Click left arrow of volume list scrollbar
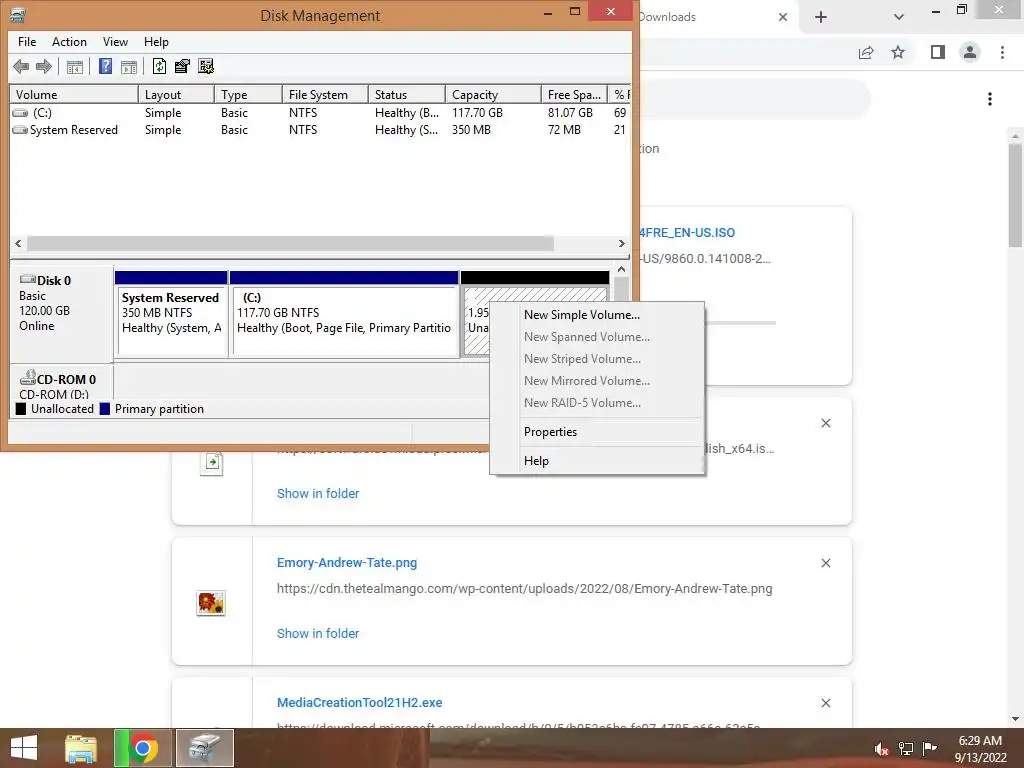The image size is (1024, 768). pos(18,244)
